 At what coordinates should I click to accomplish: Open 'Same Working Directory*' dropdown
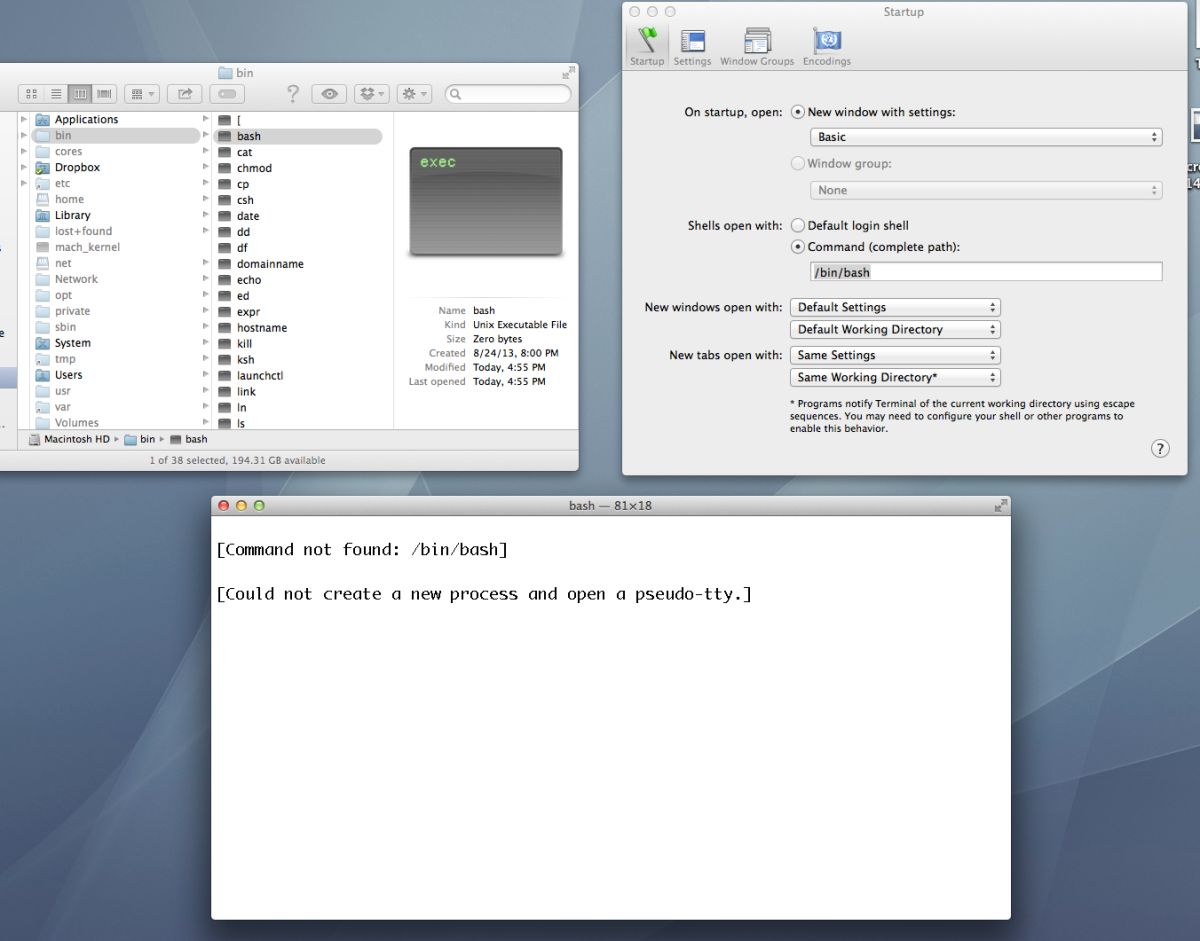click(x=895, y=377)
